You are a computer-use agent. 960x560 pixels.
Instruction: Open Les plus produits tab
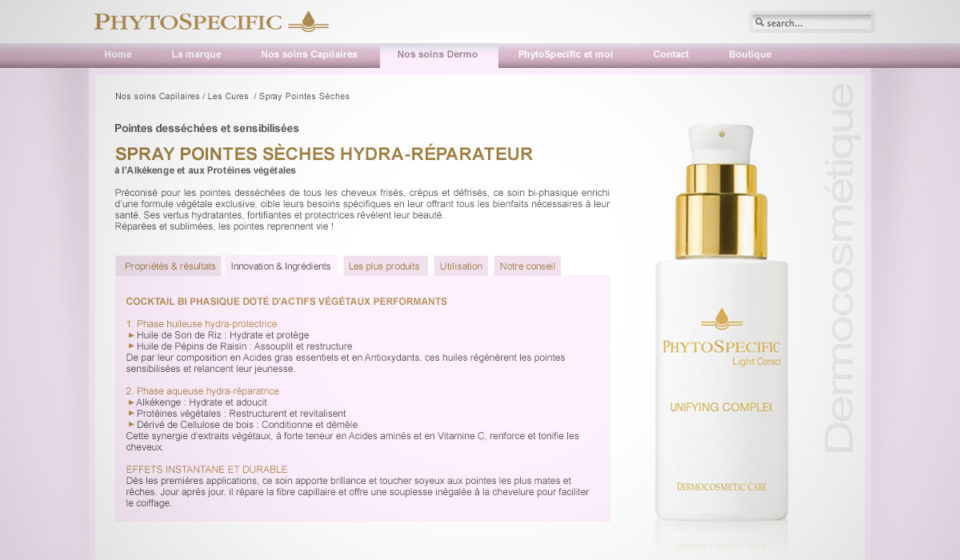pyautogui.click(x=384, y=266)
